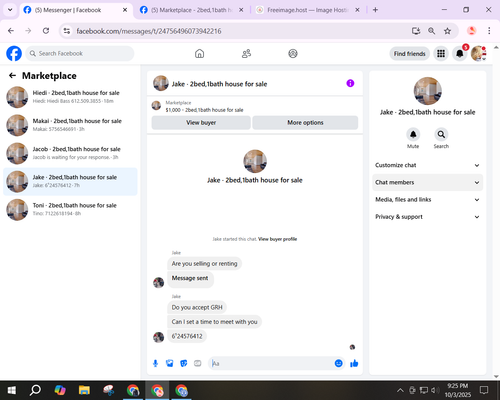Open the Toni conversation

pos(70,209)
